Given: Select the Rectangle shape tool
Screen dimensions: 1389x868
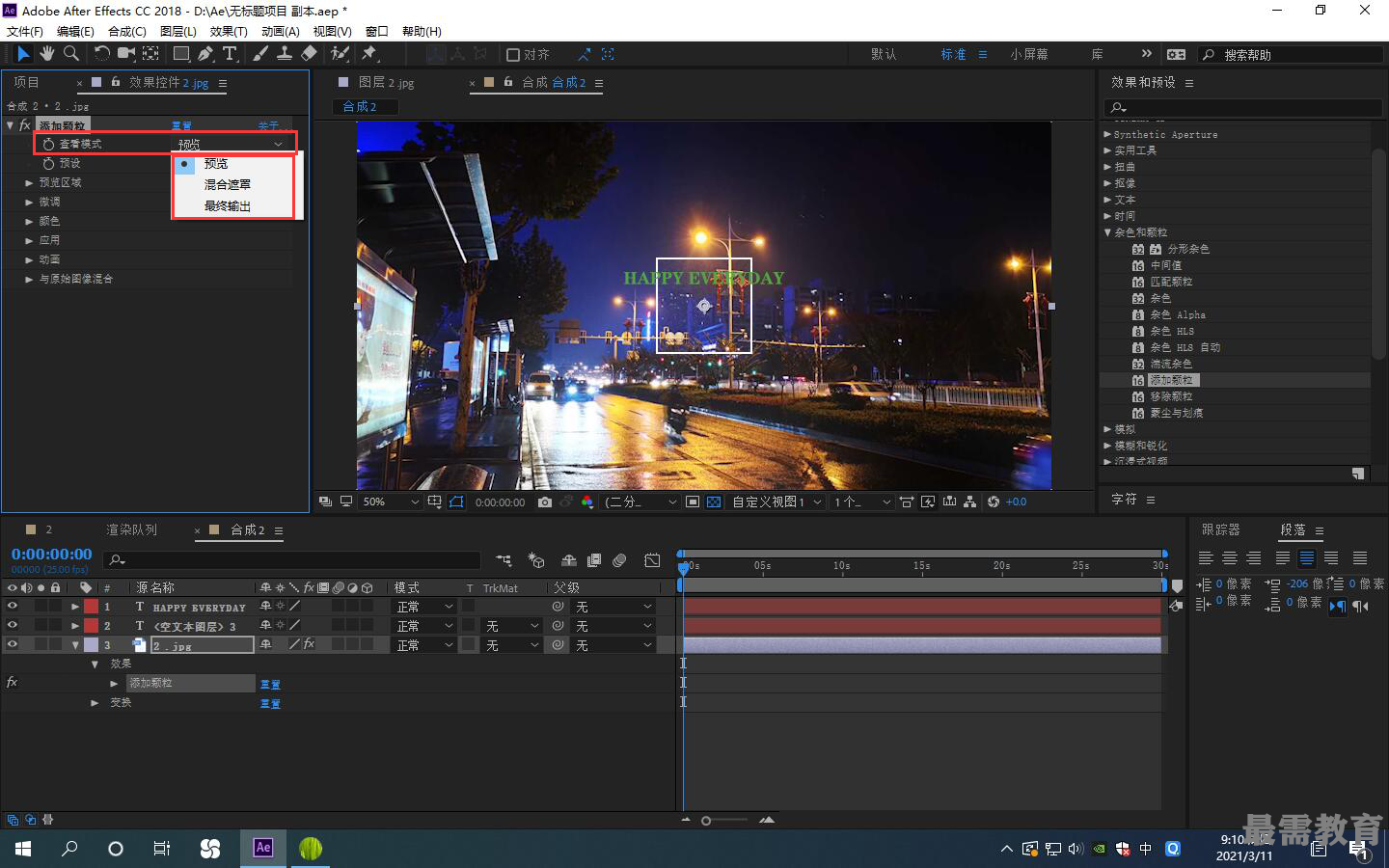Looking at the screenshot, I should pos(181,54).
